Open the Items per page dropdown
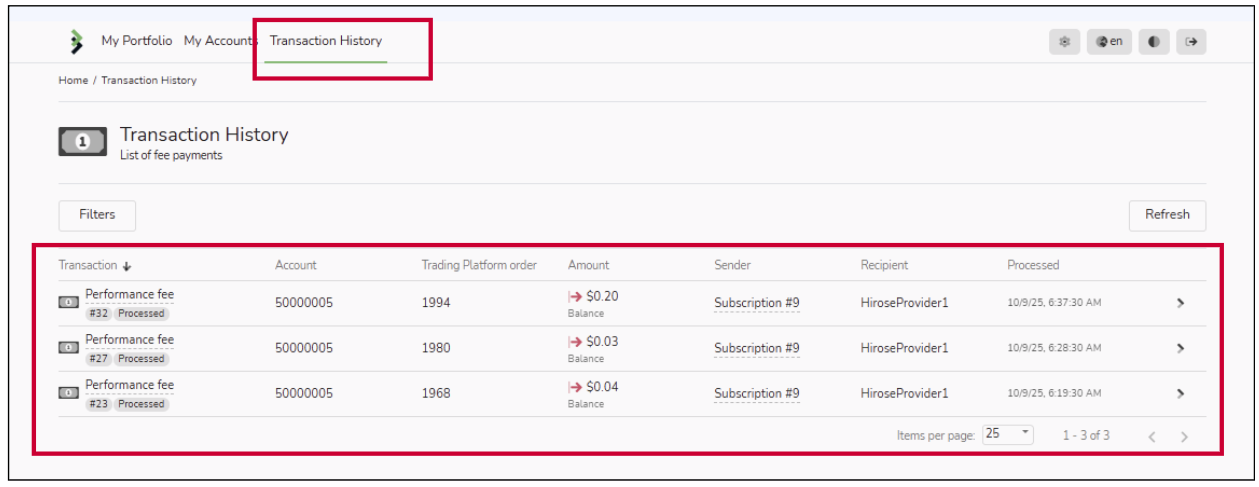 (x=1007, y=435)
